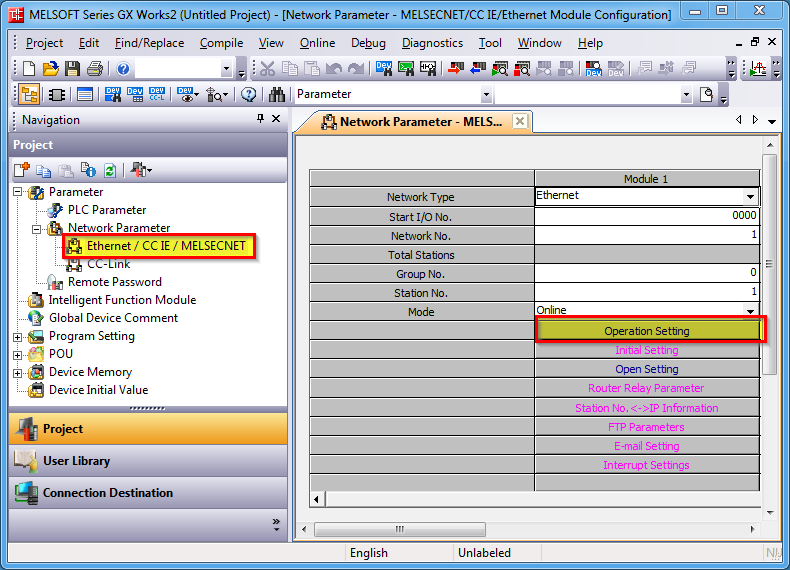The height and width of the screenshot is (570, 790).
Task: Click New Data icon in Project panel
Action: coord(22,170)
